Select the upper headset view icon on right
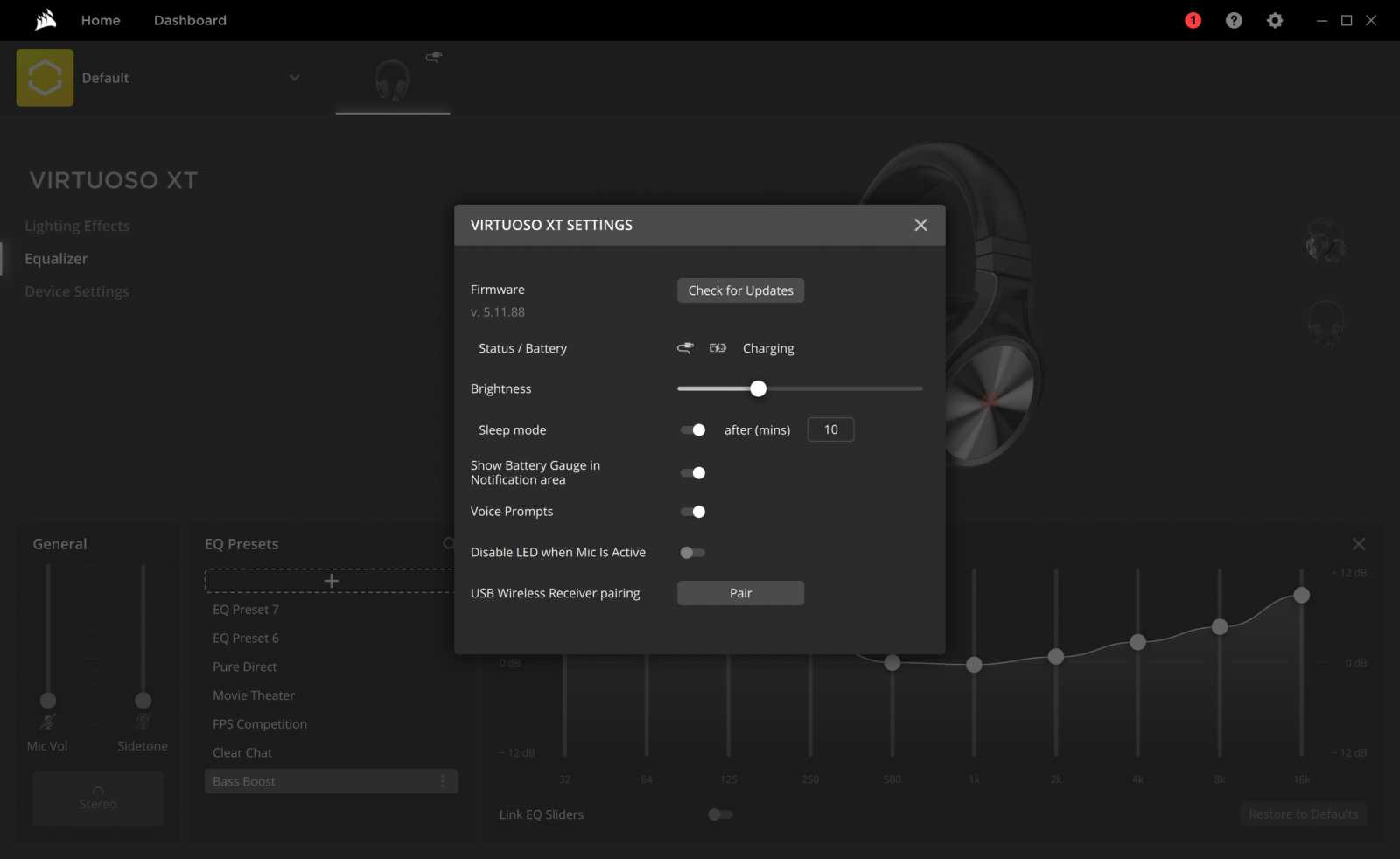Viewport: 1400px width, 859px height. pos(1326,241)
